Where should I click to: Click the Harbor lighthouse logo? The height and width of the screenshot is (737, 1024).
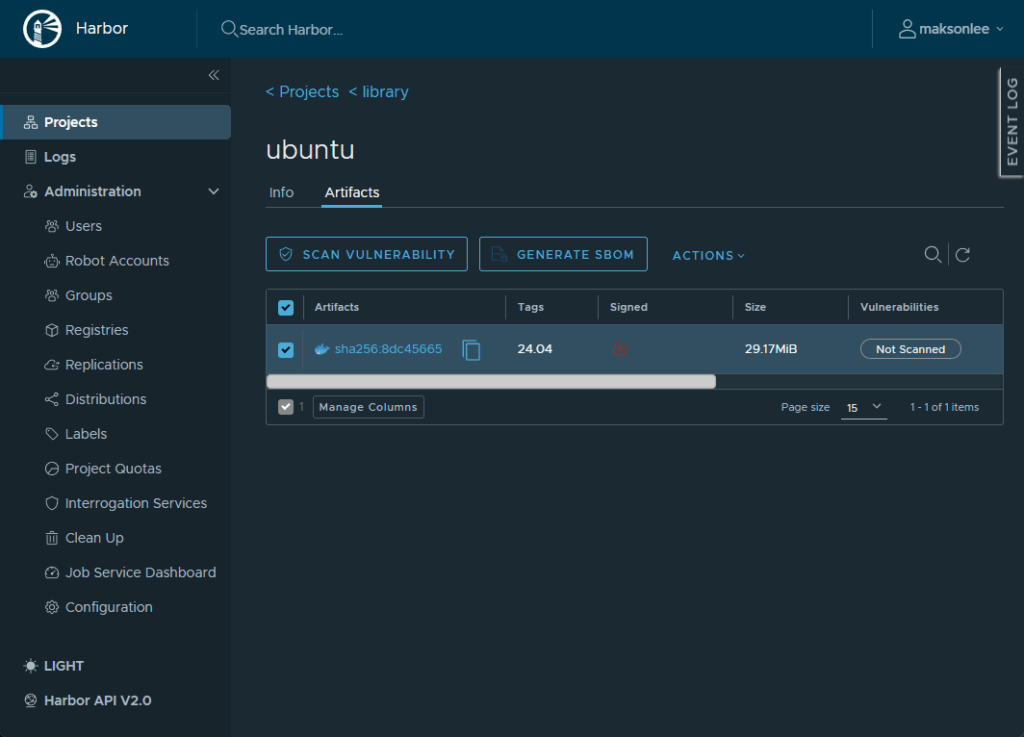click(43, 29)
